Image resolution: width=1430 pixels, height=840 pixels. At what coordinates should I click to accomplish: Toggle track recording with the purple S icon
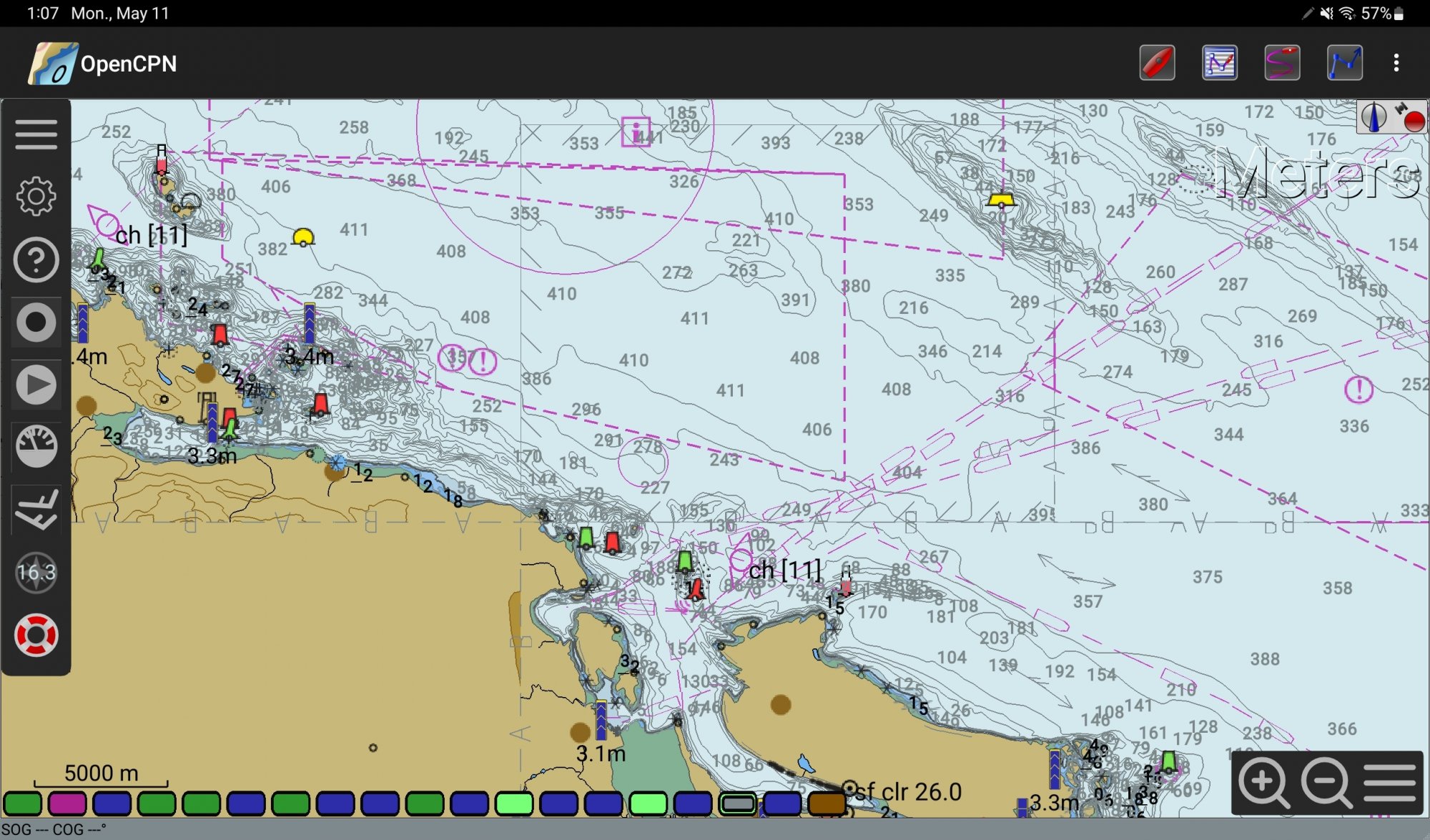tap(1282, 63)
